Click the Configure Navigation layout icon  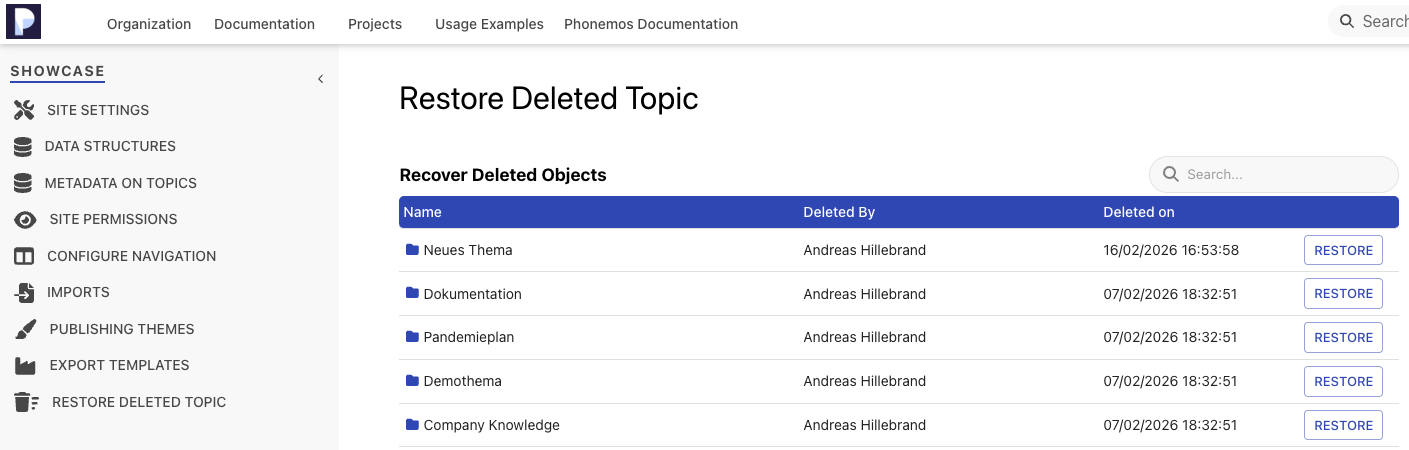(24, 257)
